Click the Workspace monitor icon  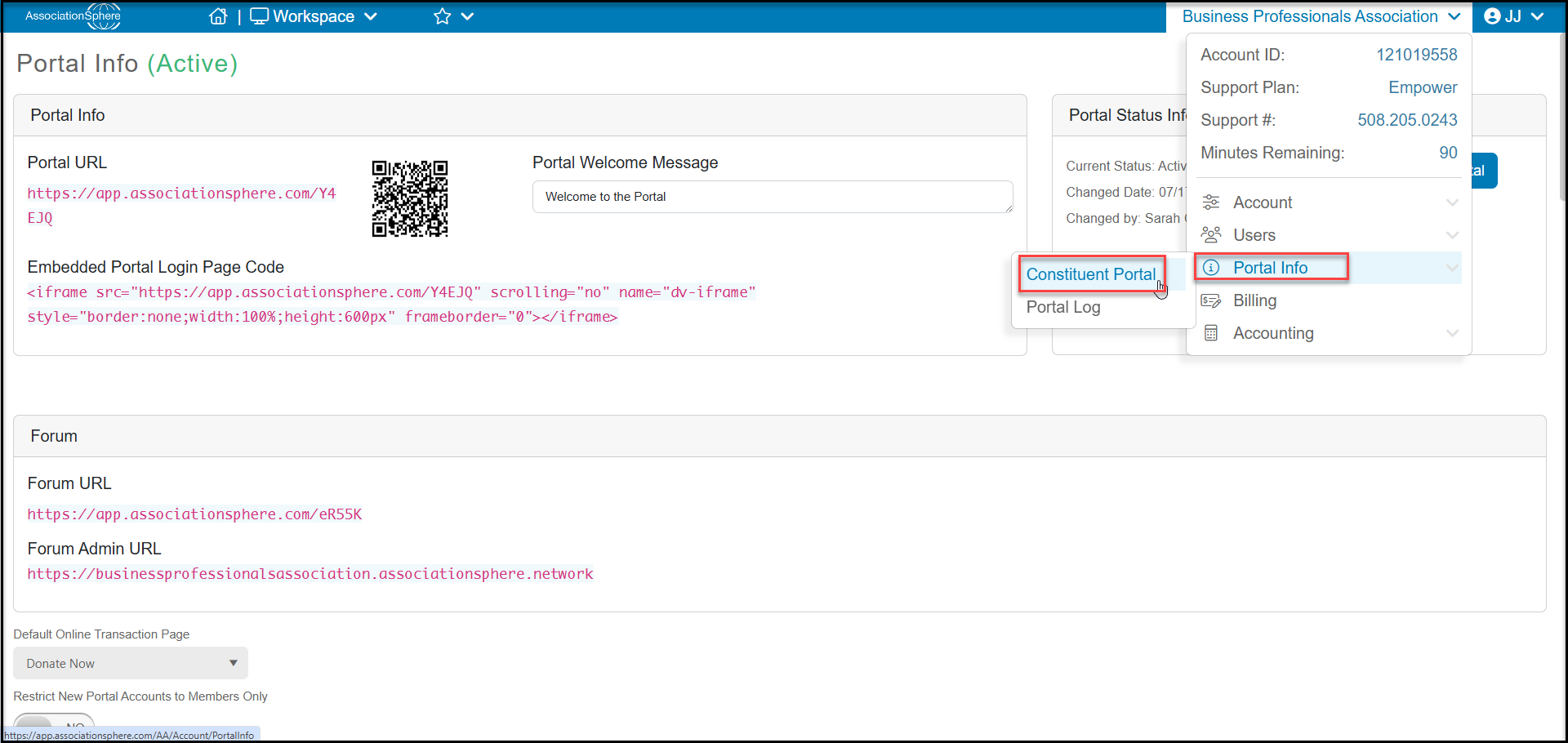(259, 16)
